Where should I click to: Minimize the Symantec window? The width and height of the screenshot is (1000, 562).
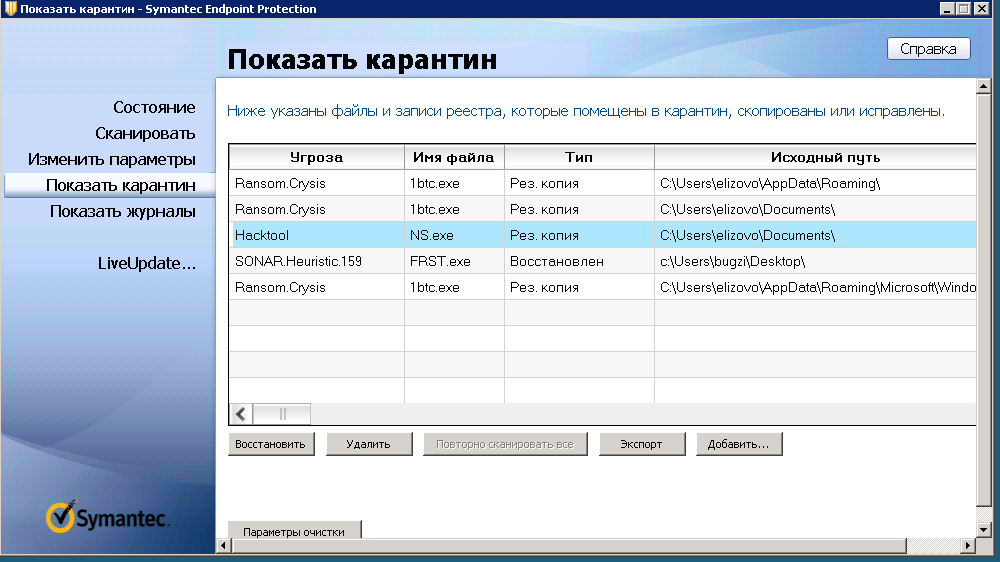coord(947,9)
